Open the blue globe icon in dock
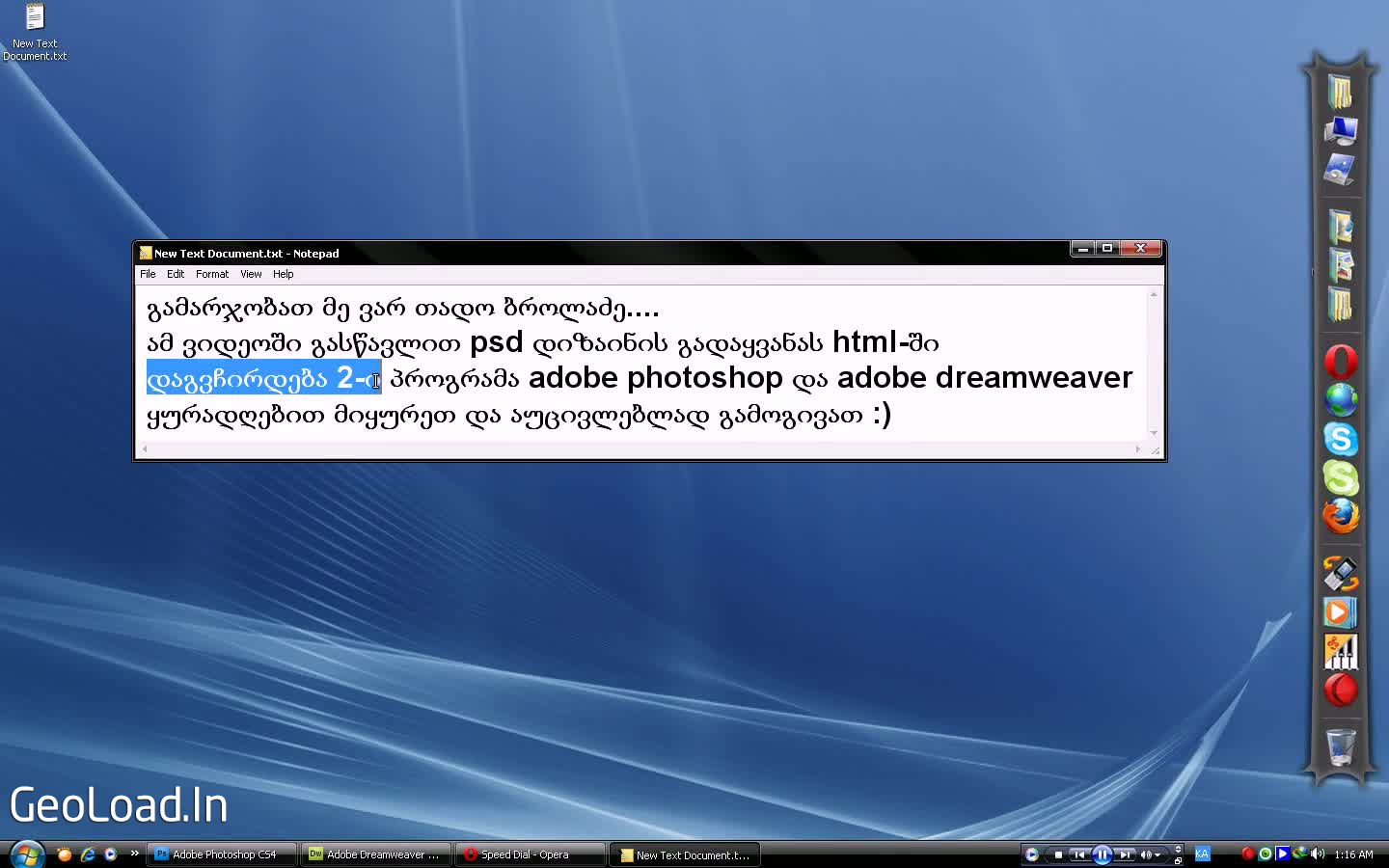 [1341, 399]
